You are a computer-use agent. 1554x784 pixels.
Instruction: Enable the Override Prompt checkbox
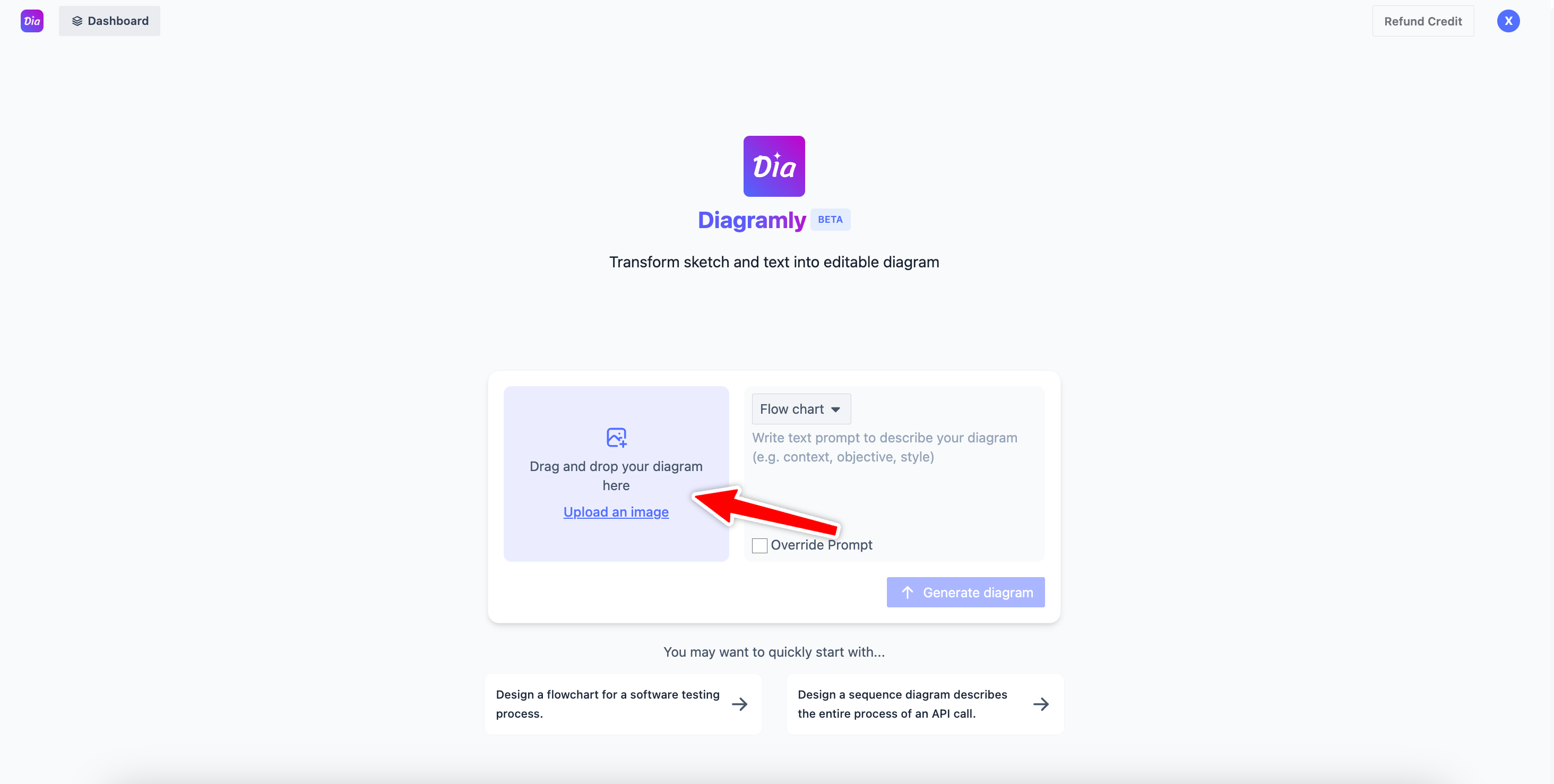click(759, 545)
